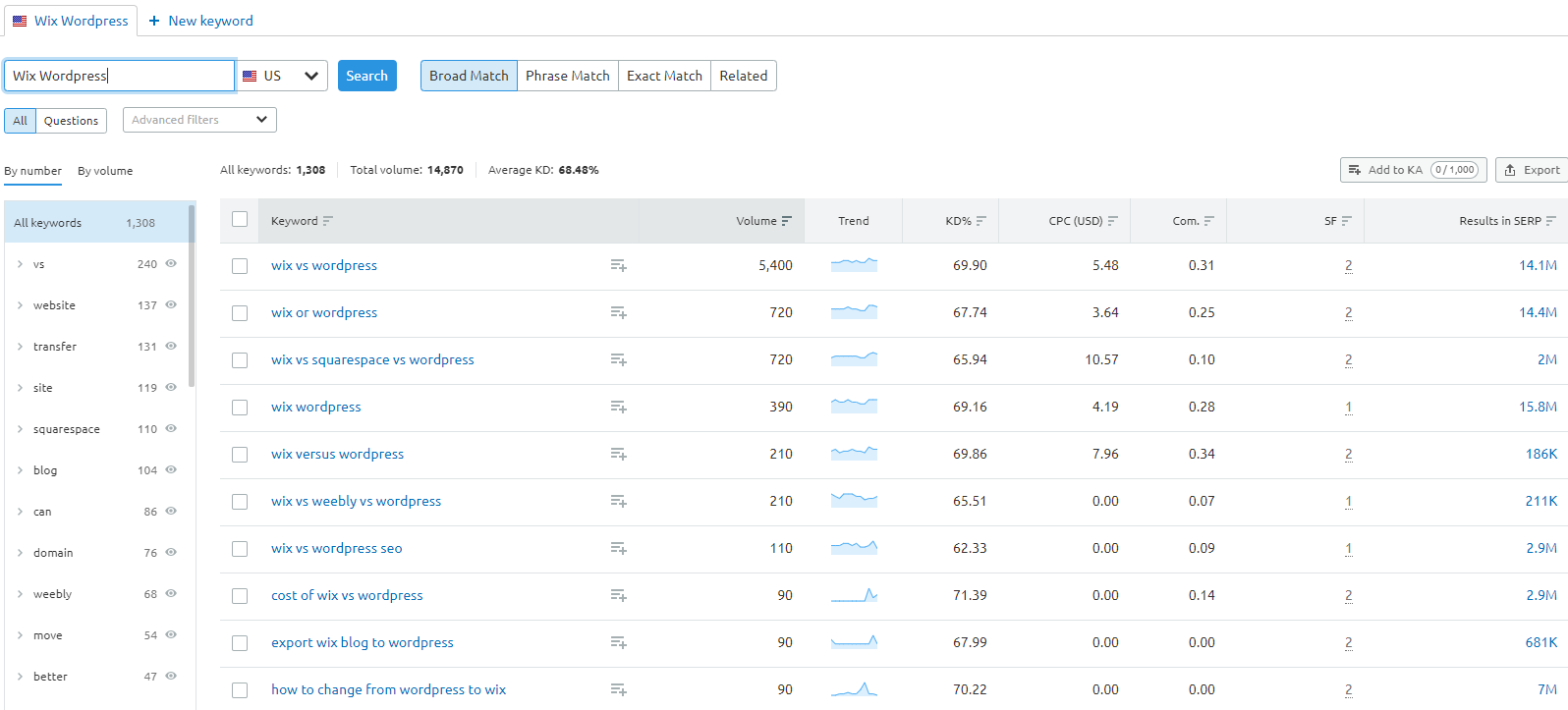Viewport: 1568px width, 710px height.
Task: View trend chart for 'wix vs wordpress'
Action: 854,265
